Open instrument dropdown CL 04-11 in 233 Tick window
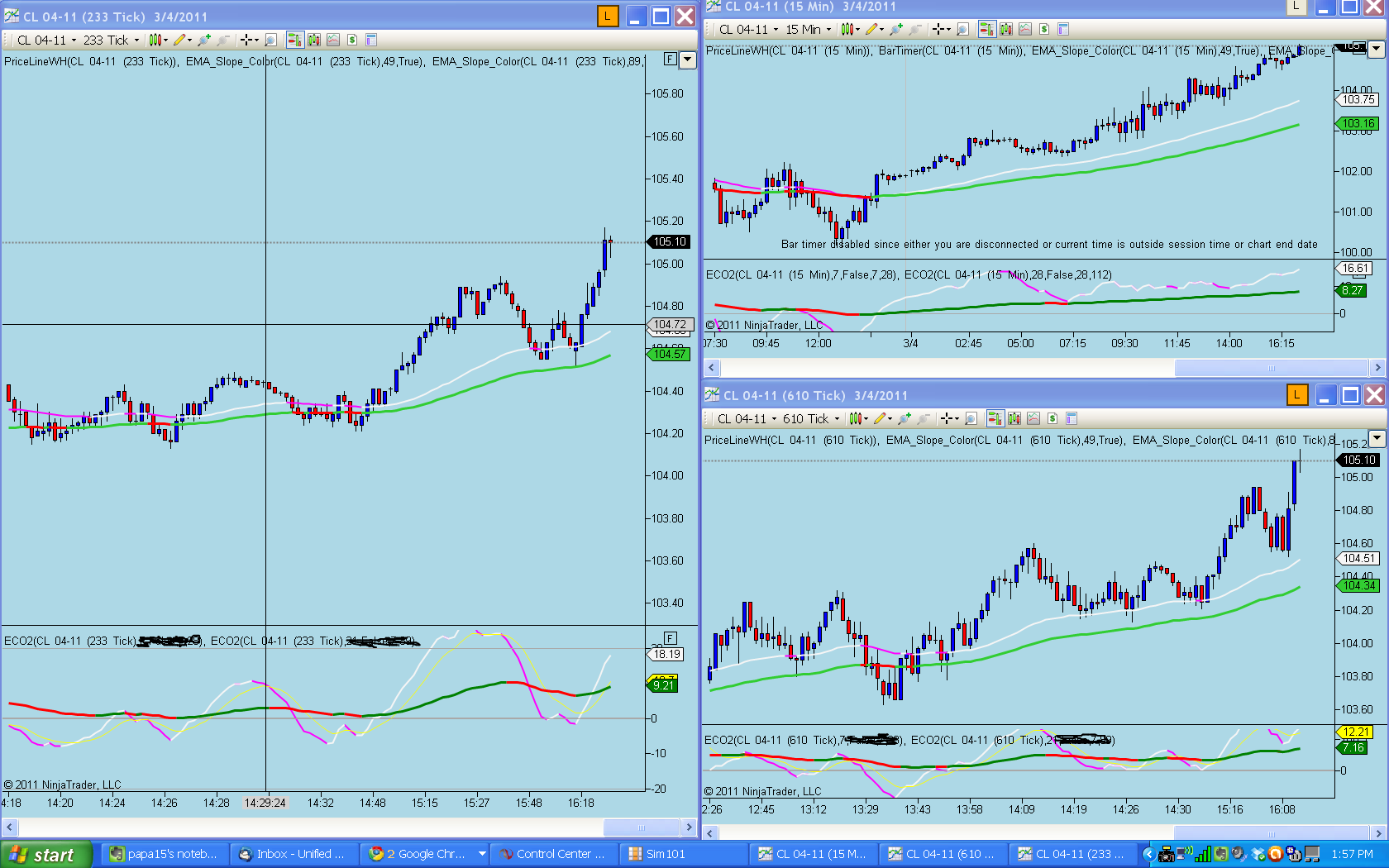 tap(47, 40)
